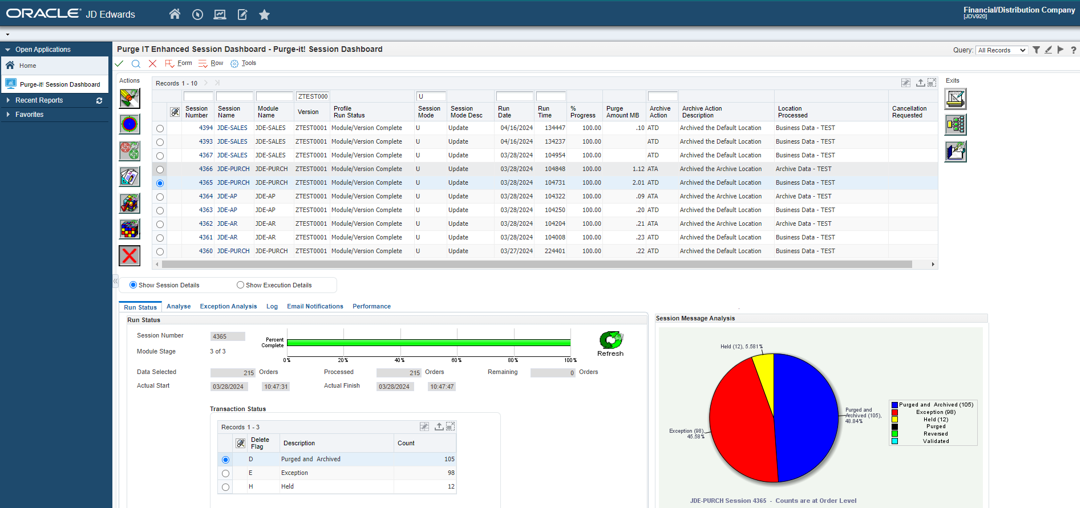This screenshot has height=508, width=1080.
Task: Select the radio button for session 4394
Action: (160, 128)
